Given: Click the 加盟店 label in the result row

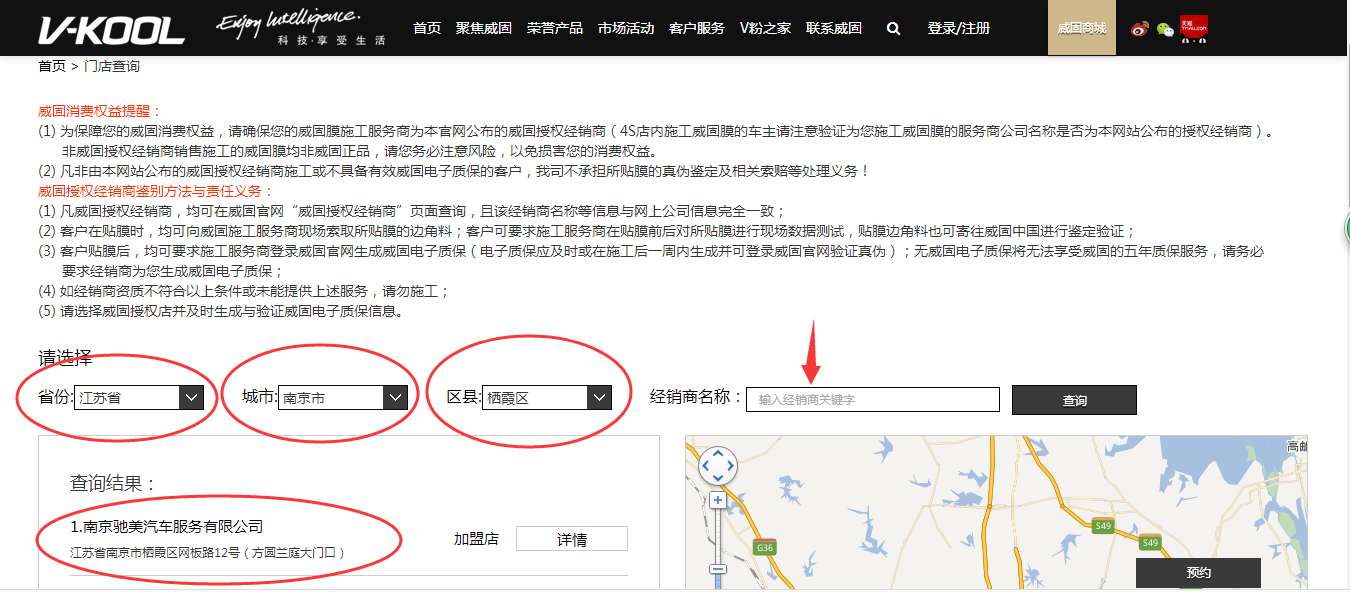Looking at the screenshot, I should click(476, 539).
